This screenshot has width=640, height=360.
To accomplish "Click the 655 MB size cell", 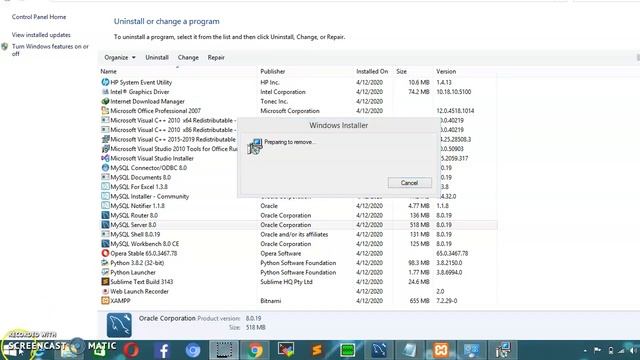I will (419, 301).
